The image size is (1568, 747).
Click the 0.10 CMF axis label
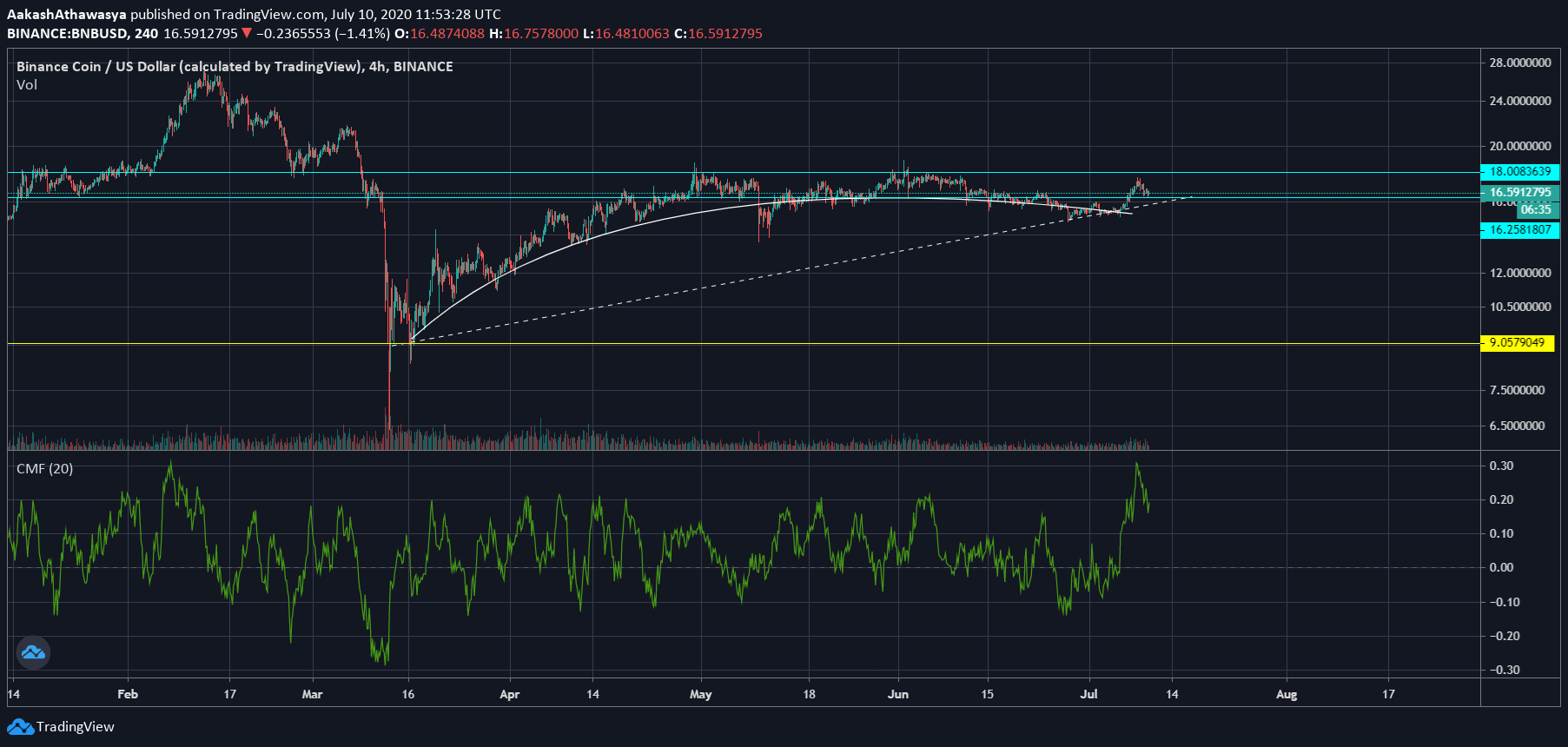pos(1501,533)
